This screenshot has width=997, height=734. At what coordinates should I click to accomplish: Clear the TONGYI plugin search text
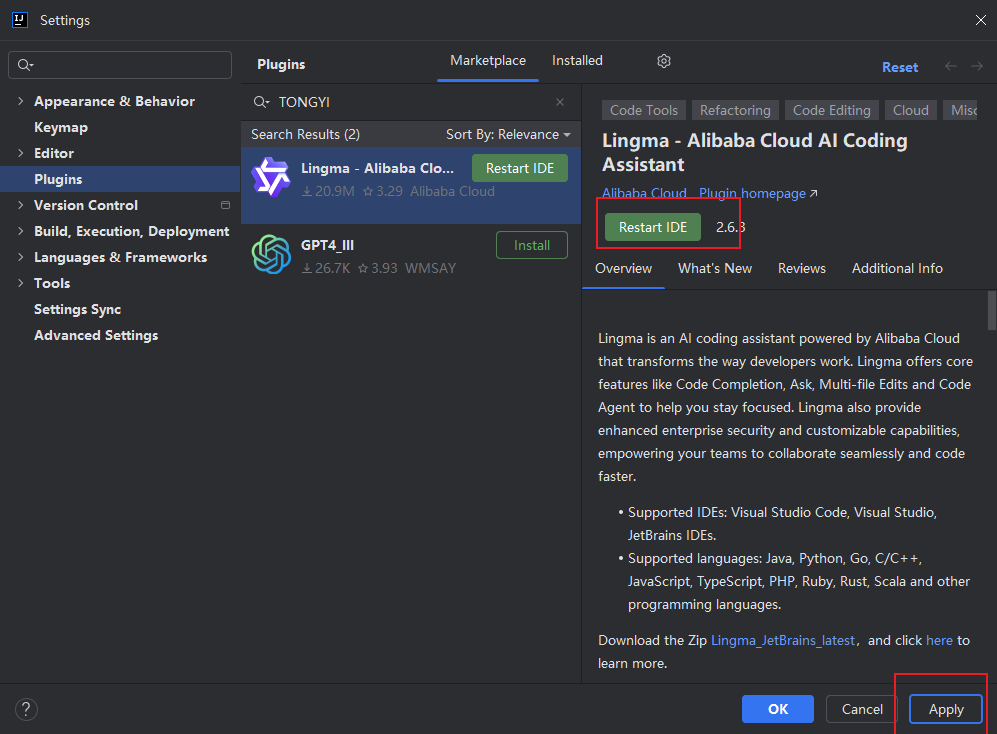click(x=560, y=102)
